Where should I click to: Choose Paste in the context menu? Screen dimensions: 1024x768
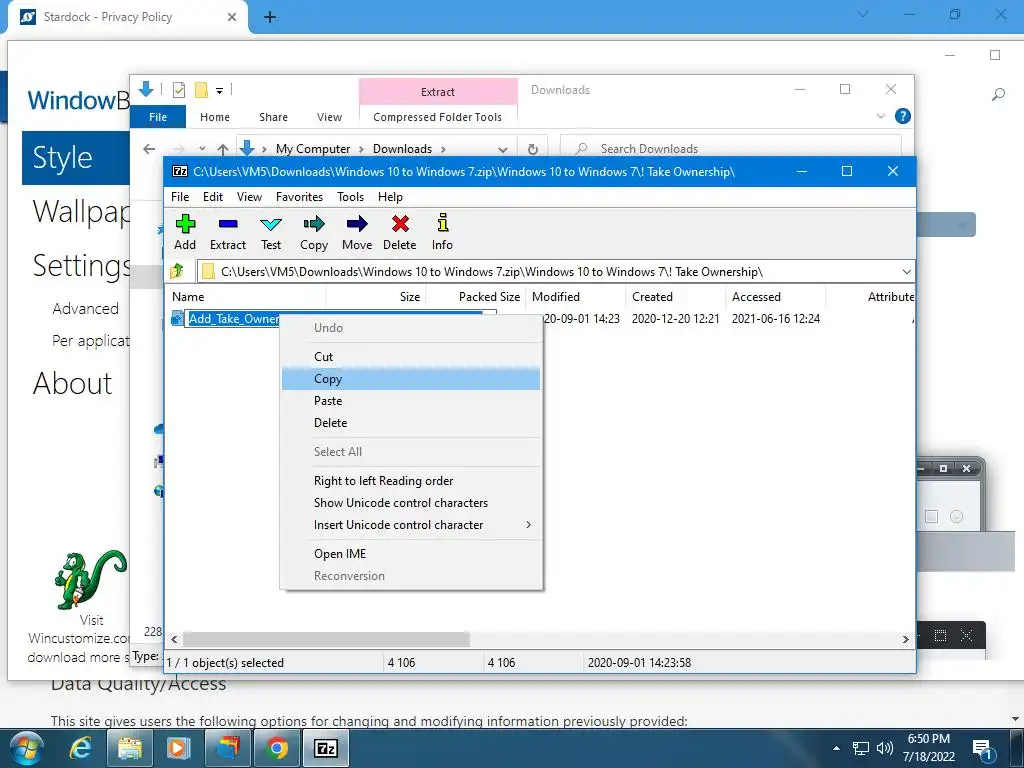coord(411,401)
